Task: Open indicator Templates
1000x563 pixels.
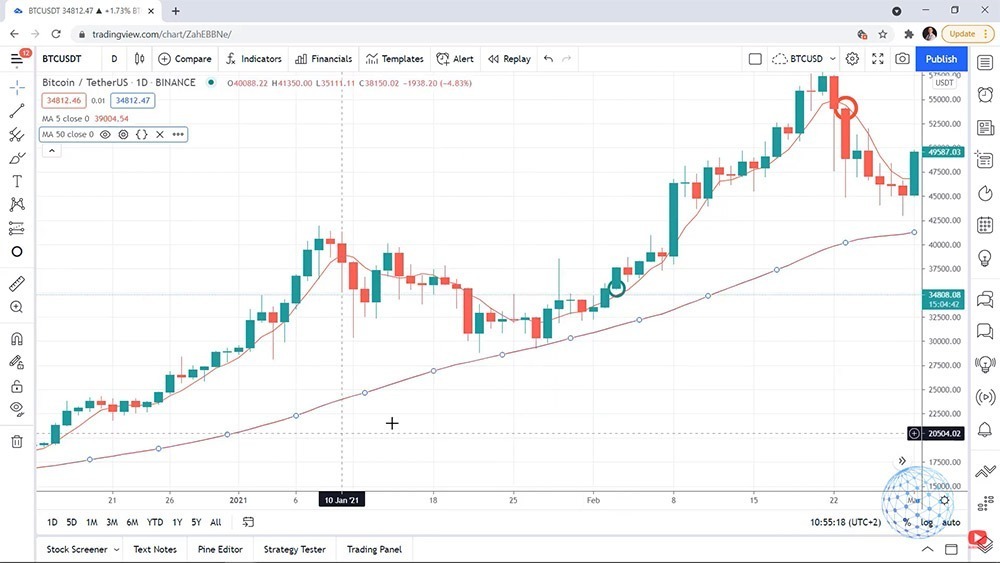Action: coord(395,59)
